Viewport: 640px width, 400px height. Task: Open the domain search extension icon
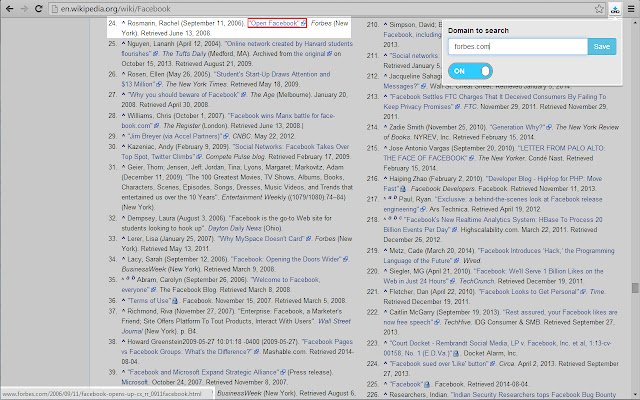coord(615,9)
